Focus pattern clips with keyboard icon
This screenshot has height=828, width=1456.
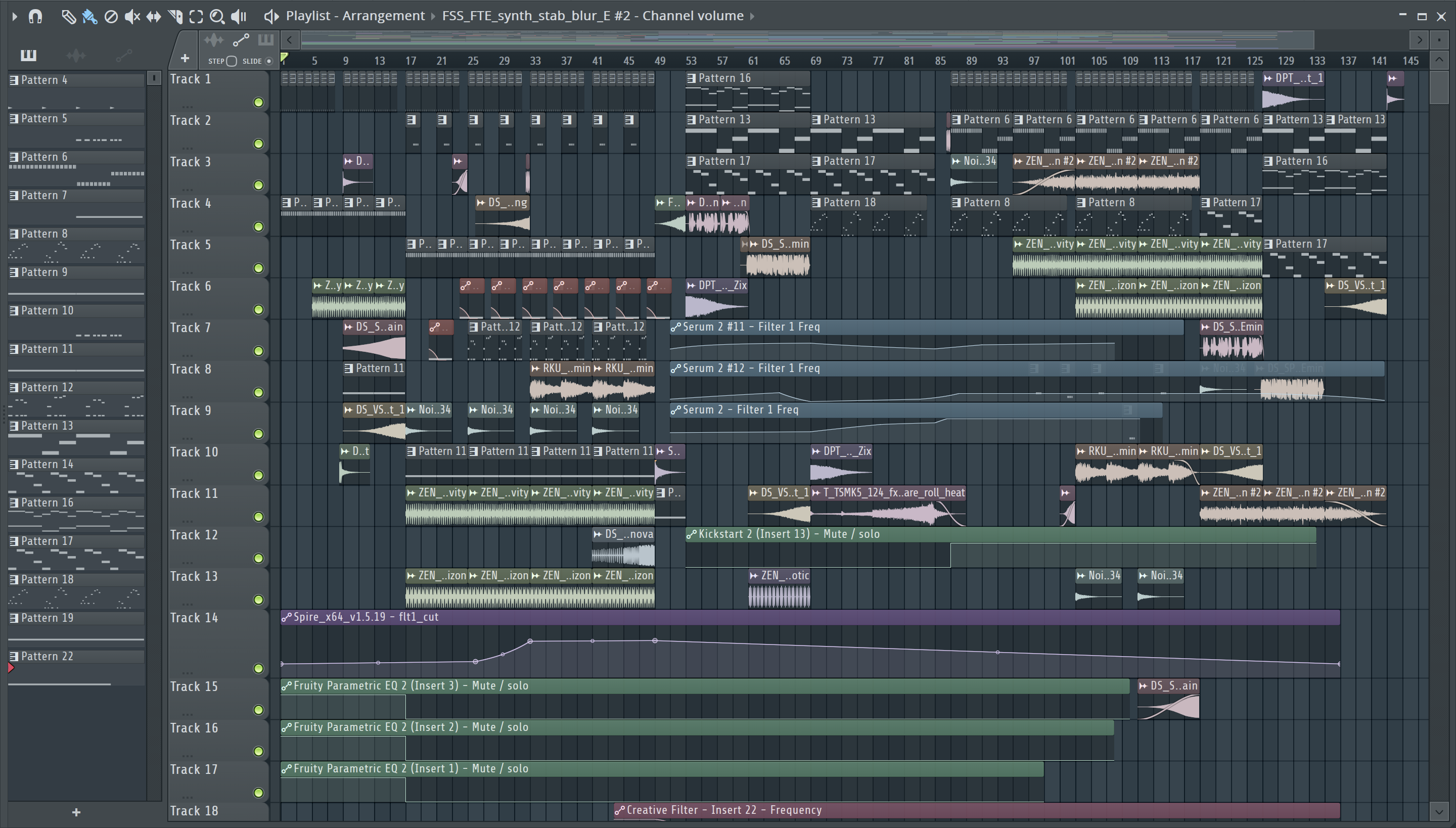[x=265, y=40]
